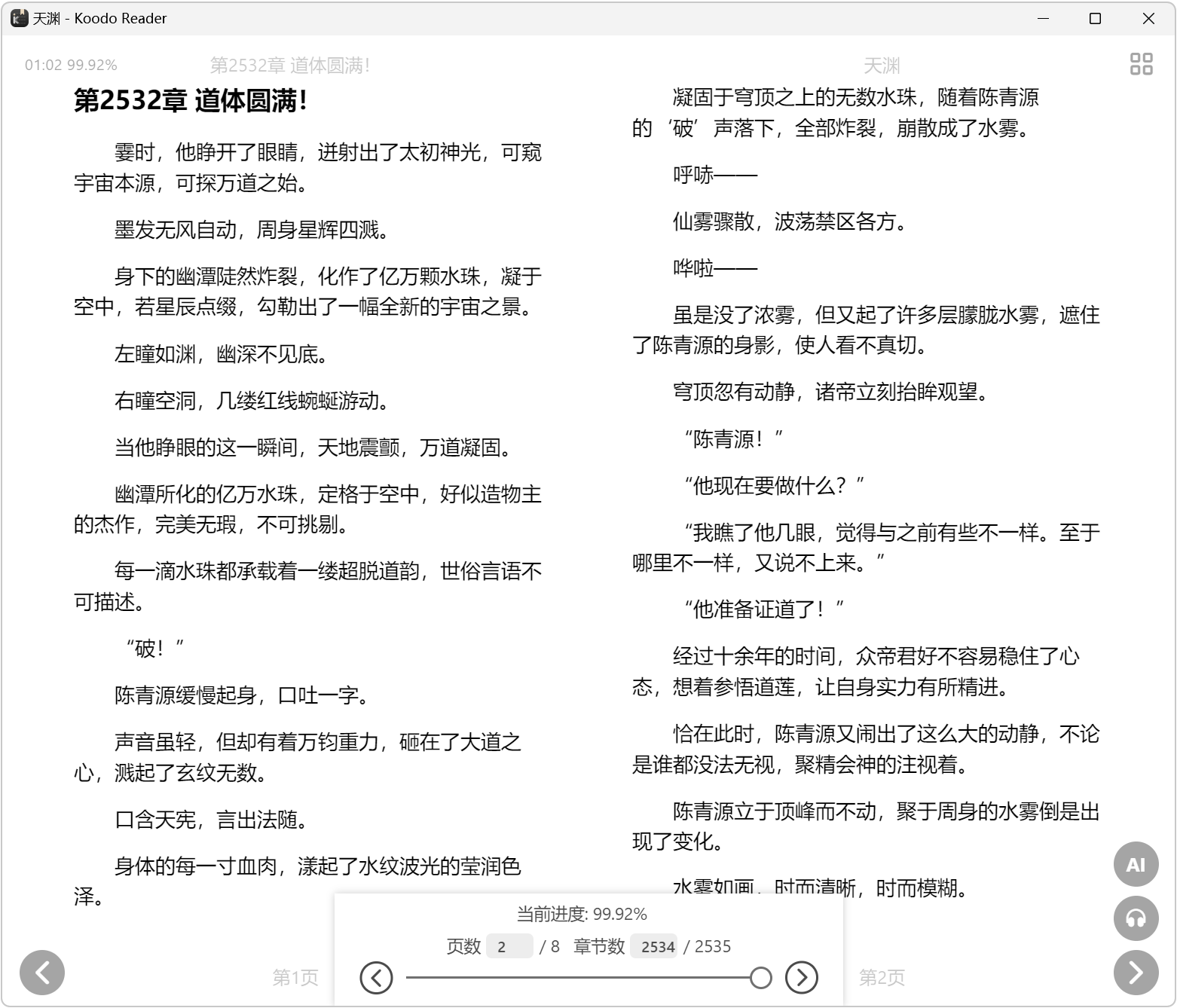The height and width of the screenshot is (1008, 1177).
Task: Jump to previous chapter in progress panel
Action: [376, 978]
